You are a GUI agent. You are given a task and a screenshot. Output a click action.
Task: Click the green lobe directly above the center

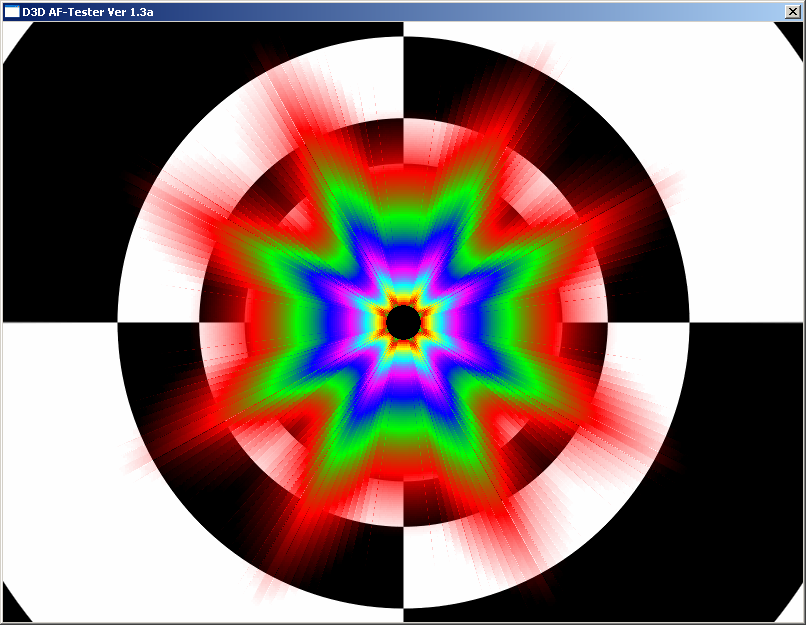[403, 195]
